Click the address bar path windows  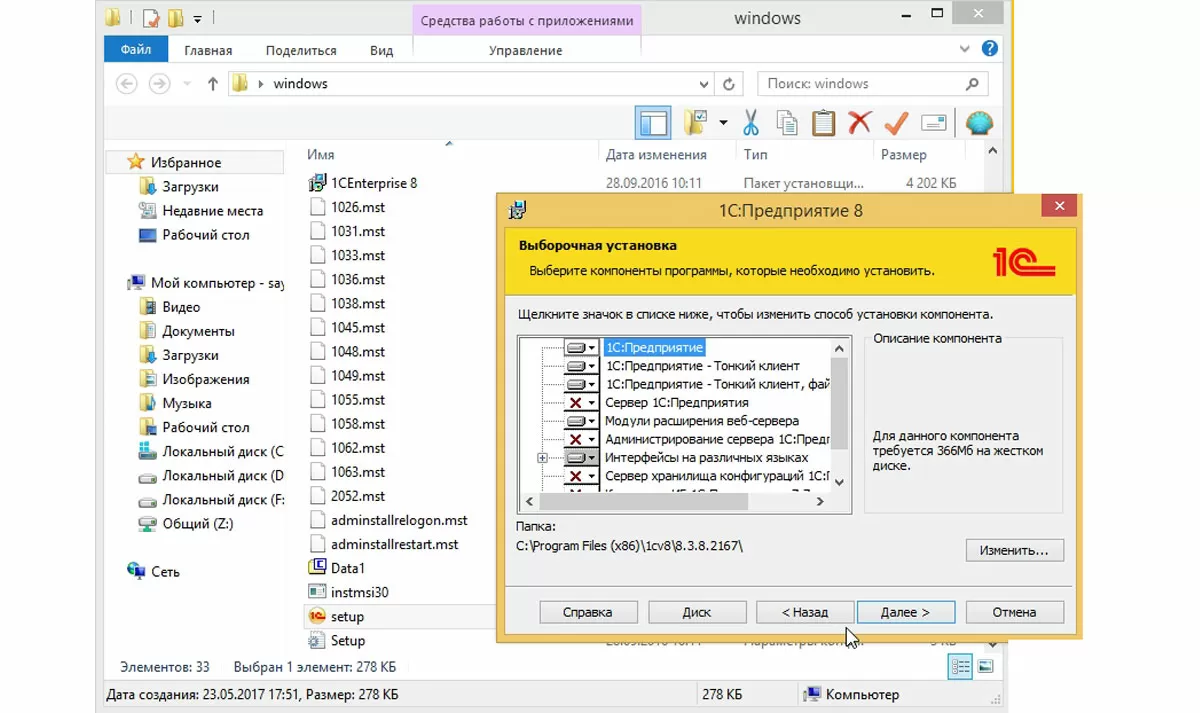pyautogui.click(x=300, y=84)
